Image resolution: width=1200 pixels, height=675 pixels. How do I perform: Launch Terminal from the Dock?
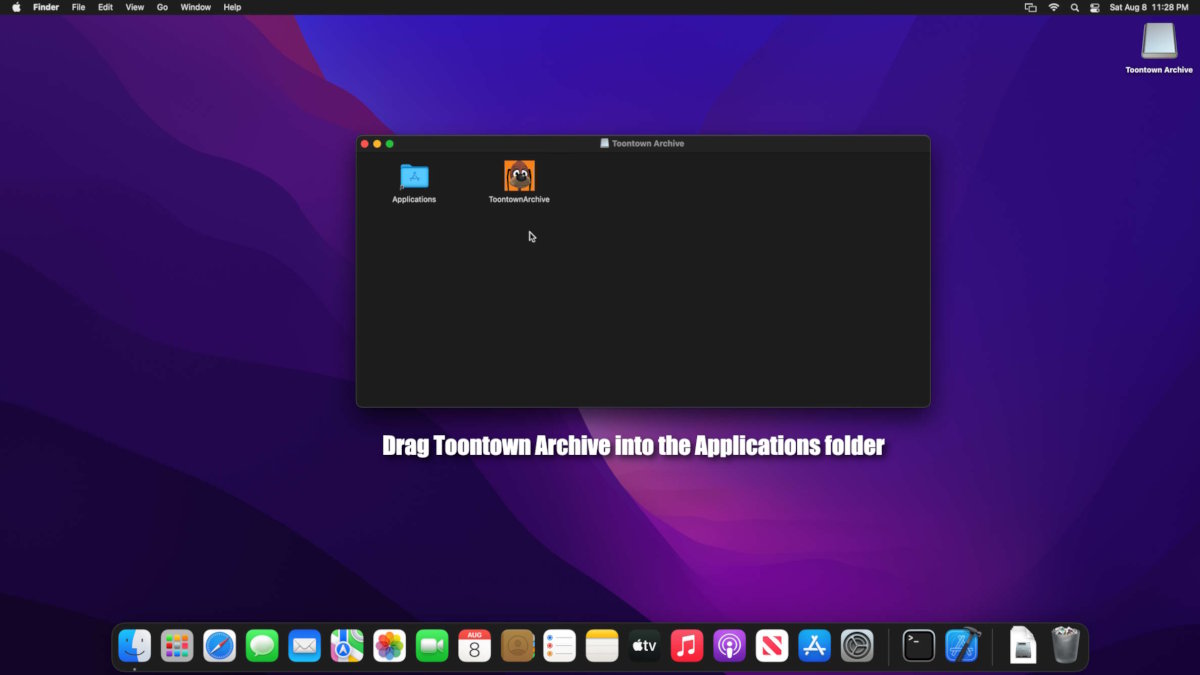click(x=919, y=646)
